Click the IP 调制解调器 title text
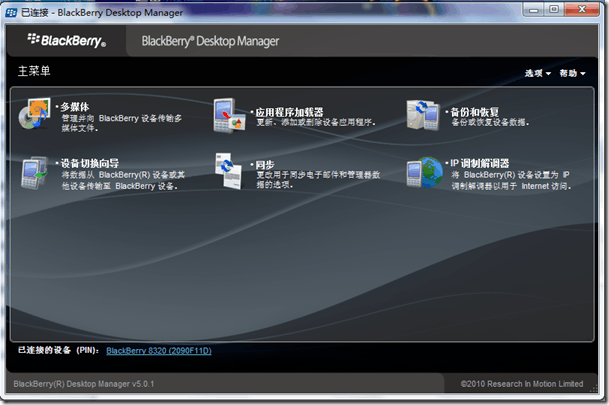This screenshot has height=405, width=609. (479, 163)
